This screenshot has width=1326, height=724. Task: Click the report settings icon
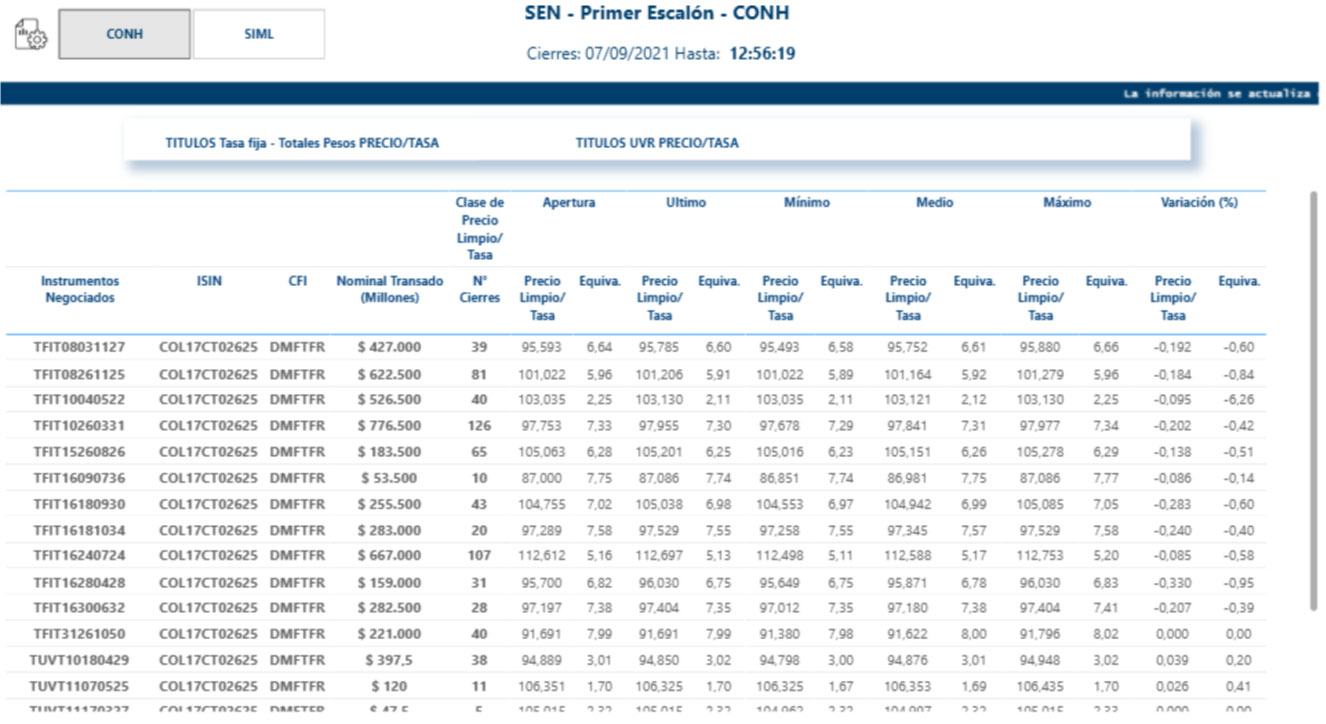pos(30,34)
